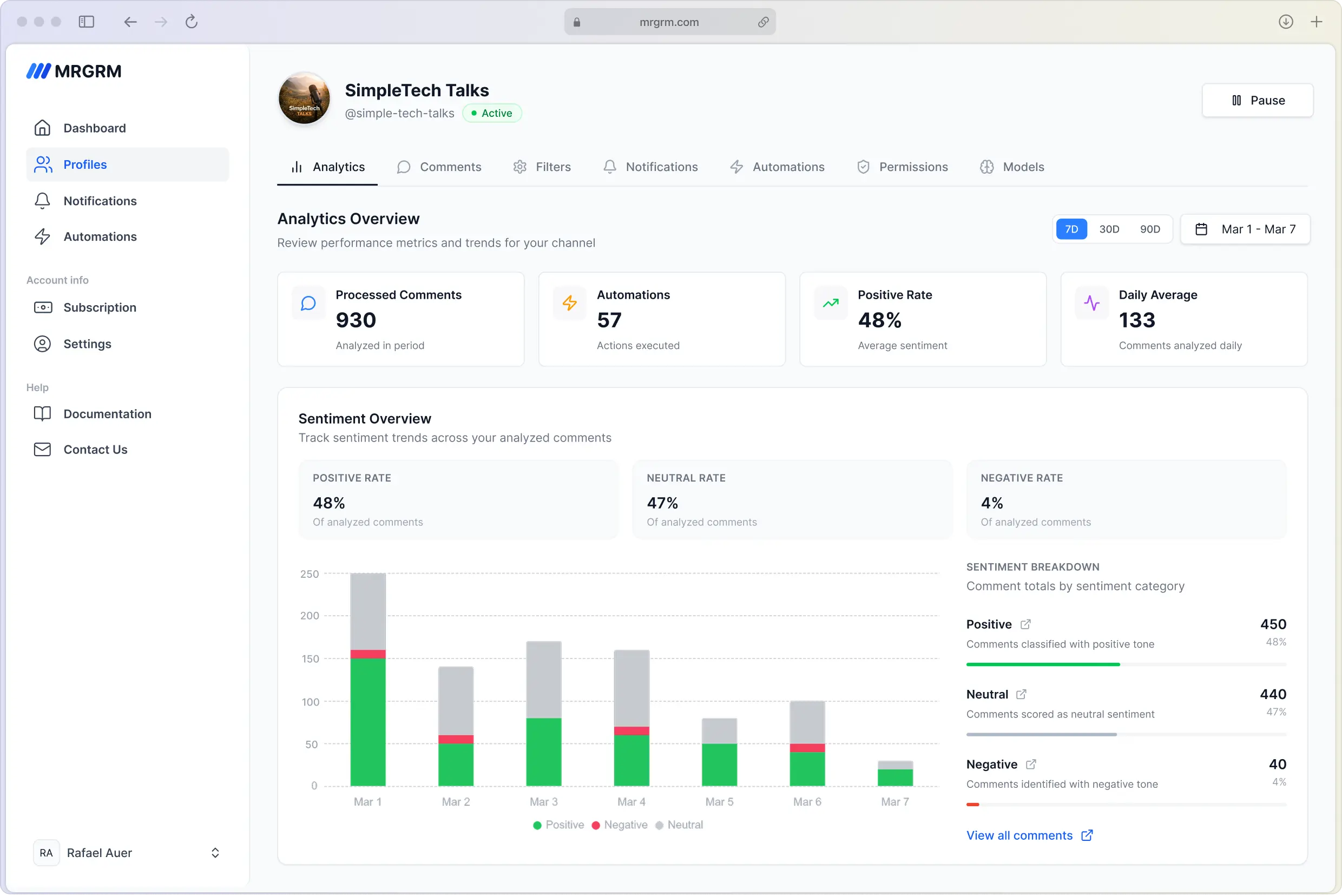Open the Automations lightning icon in sidebar
This screenshot has height=896, width=1342.
[43, 236]
